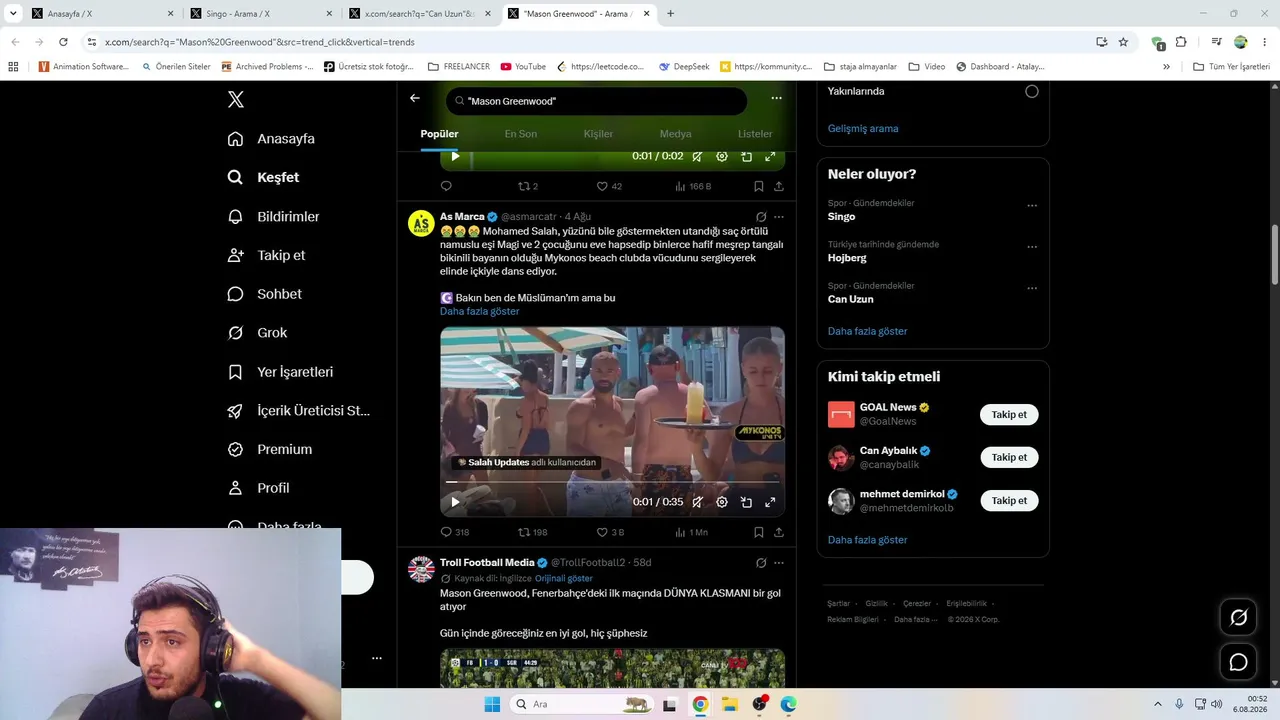Open Hojberg trending topic
Screen dimensions: 1280x720
point(847,258)
